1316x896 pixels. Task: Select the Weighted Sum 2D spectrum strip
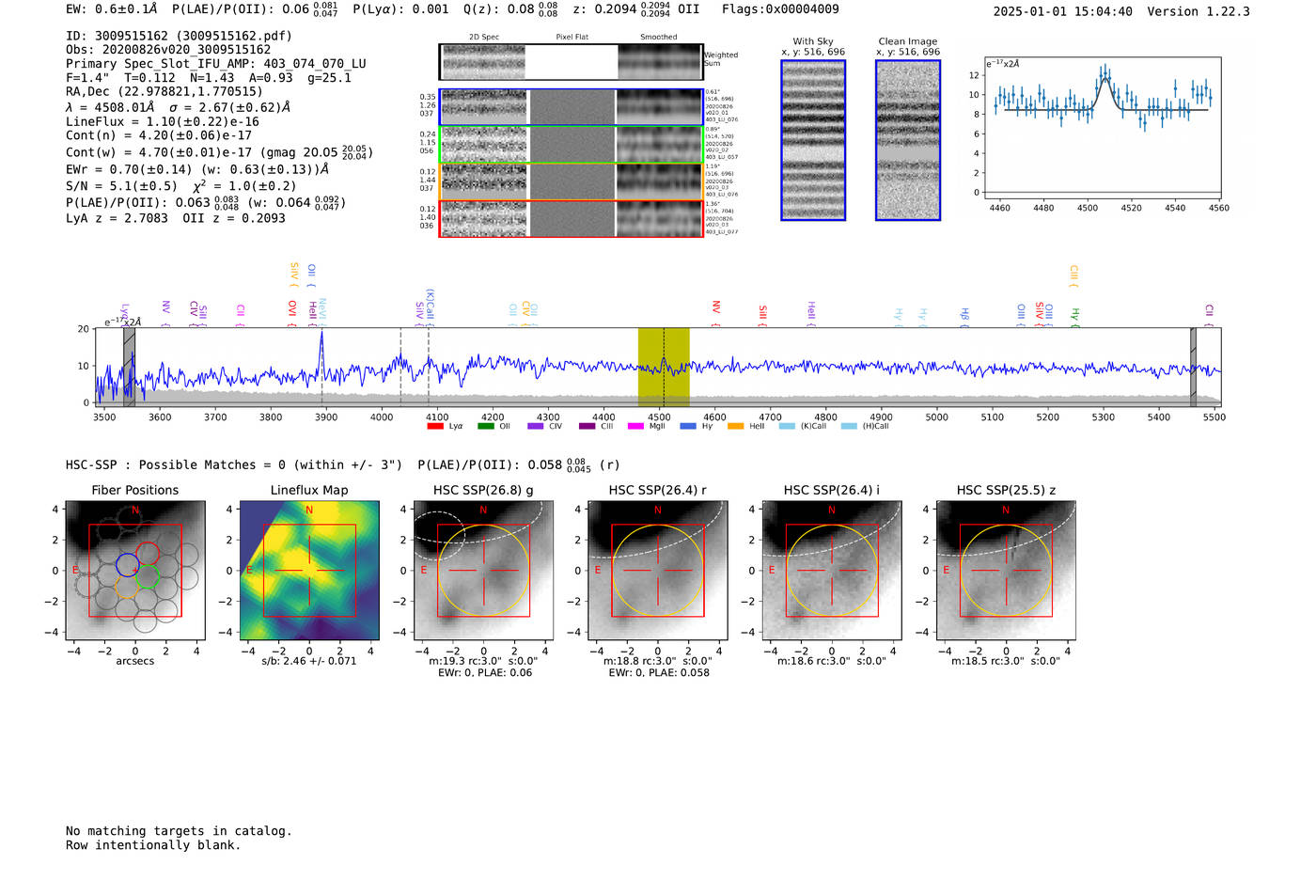pos(571,61)
